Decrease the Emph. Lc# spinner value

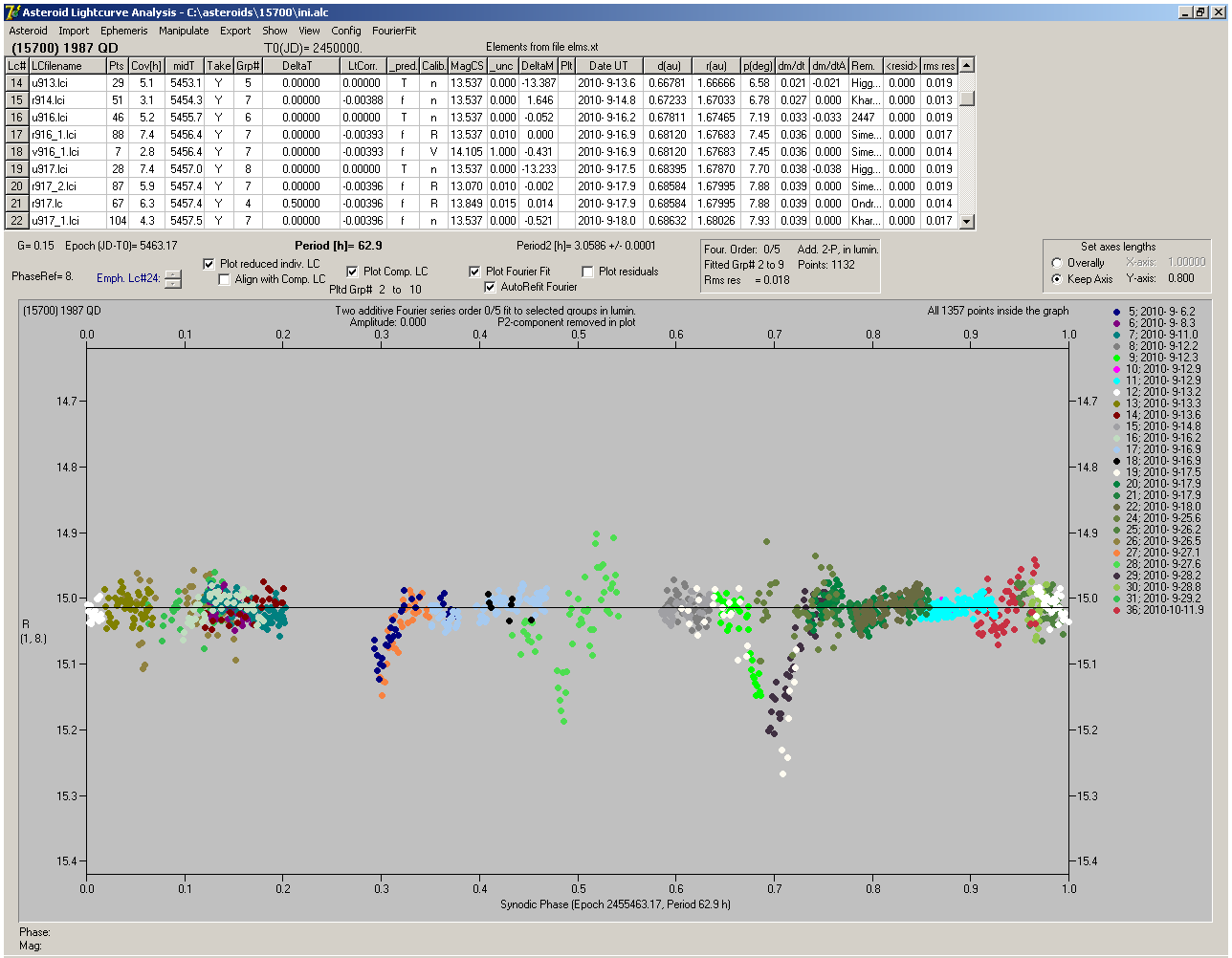point(172,283)
